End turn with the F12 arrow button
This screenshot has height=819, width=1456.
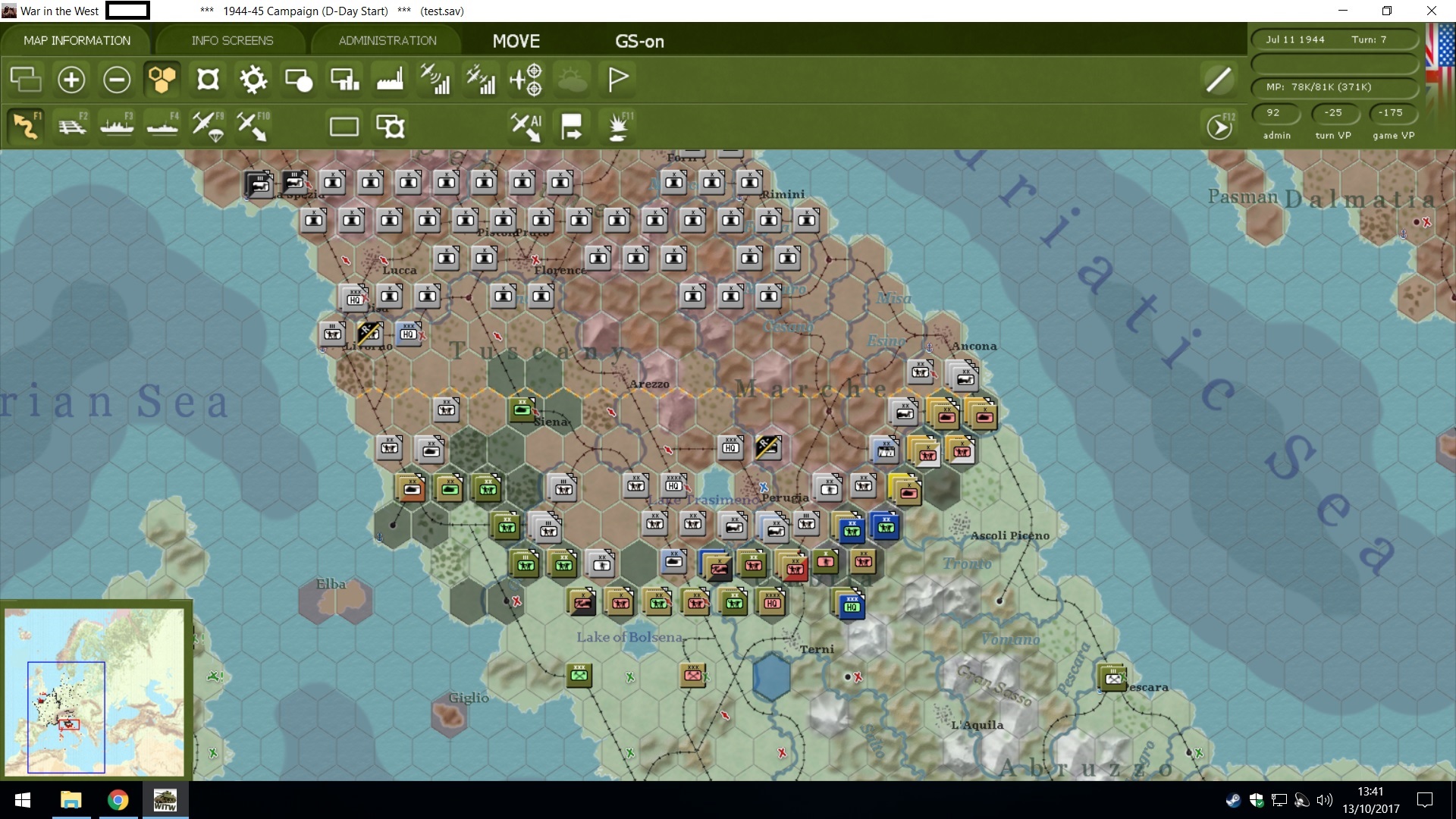pos(1219,126)
